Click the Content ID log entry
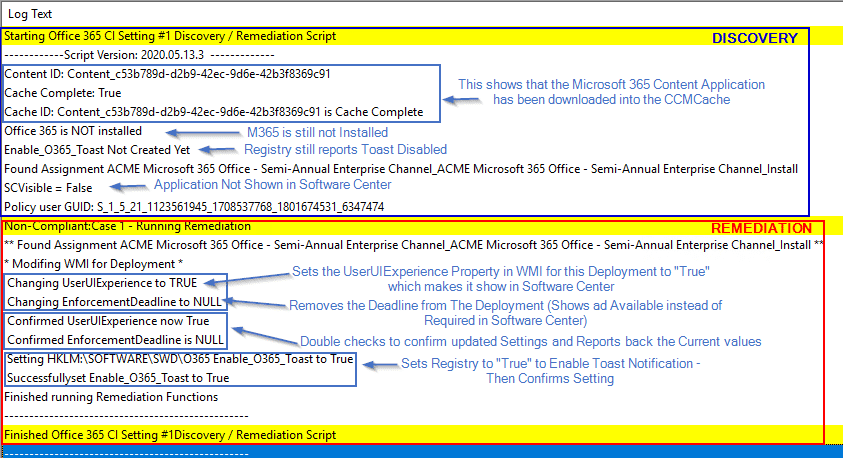This screenshot has height=458, width=843. pos(167,74)
